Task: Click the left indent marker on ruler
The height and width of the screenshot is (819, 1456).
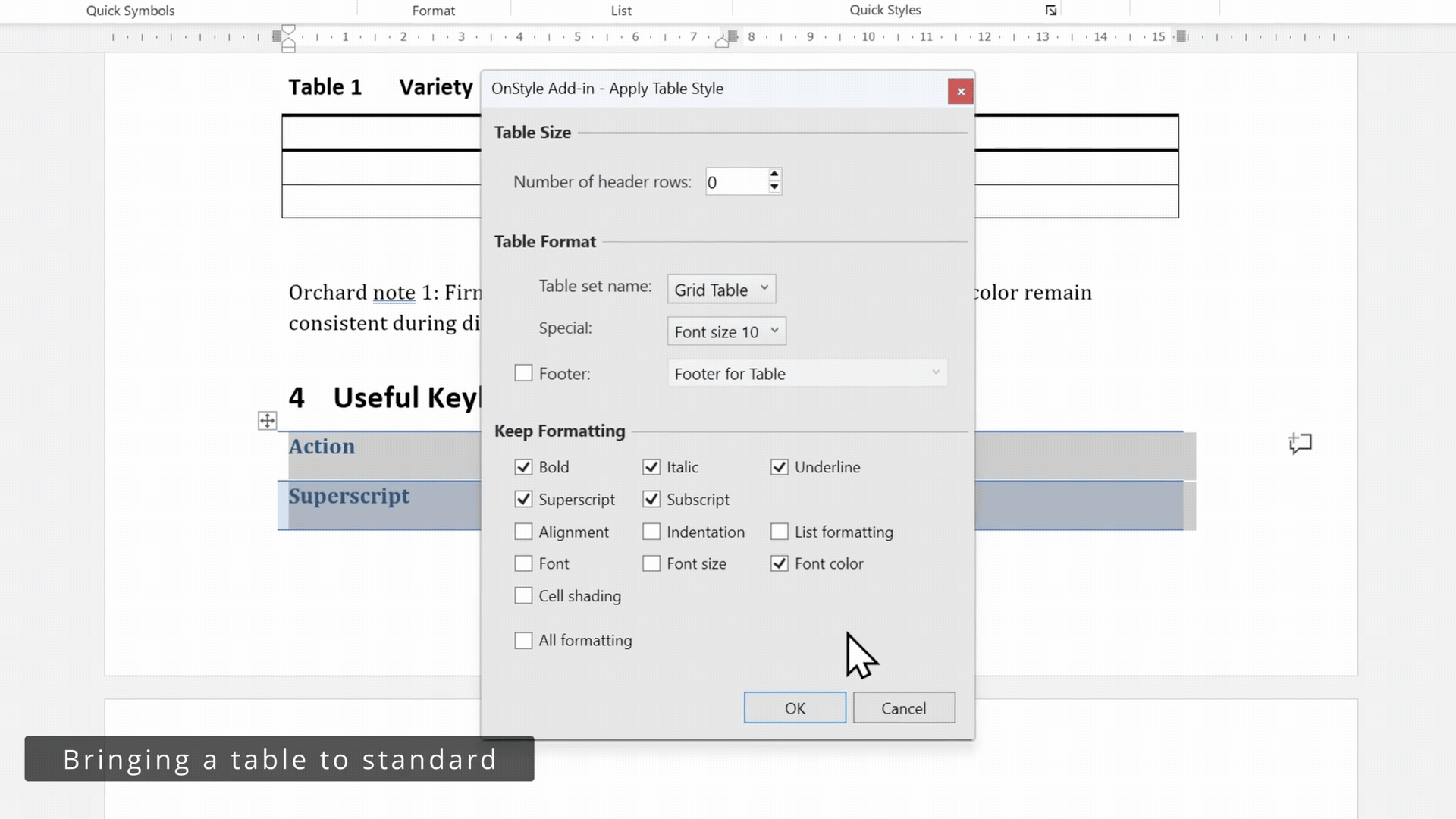Action: 288,38
